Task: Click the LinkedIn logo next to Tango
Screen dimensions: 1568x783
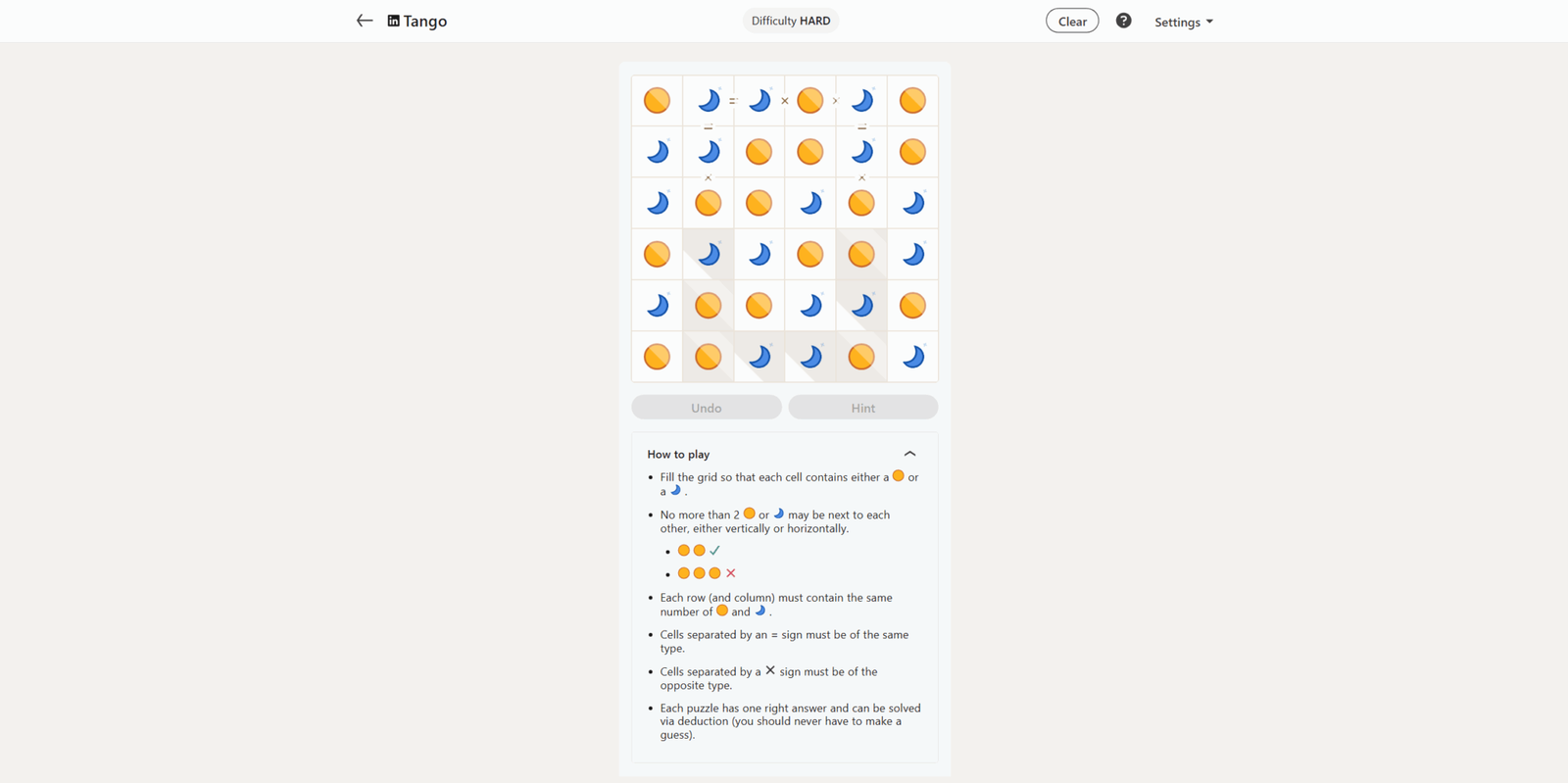Action: pos(393,21)
